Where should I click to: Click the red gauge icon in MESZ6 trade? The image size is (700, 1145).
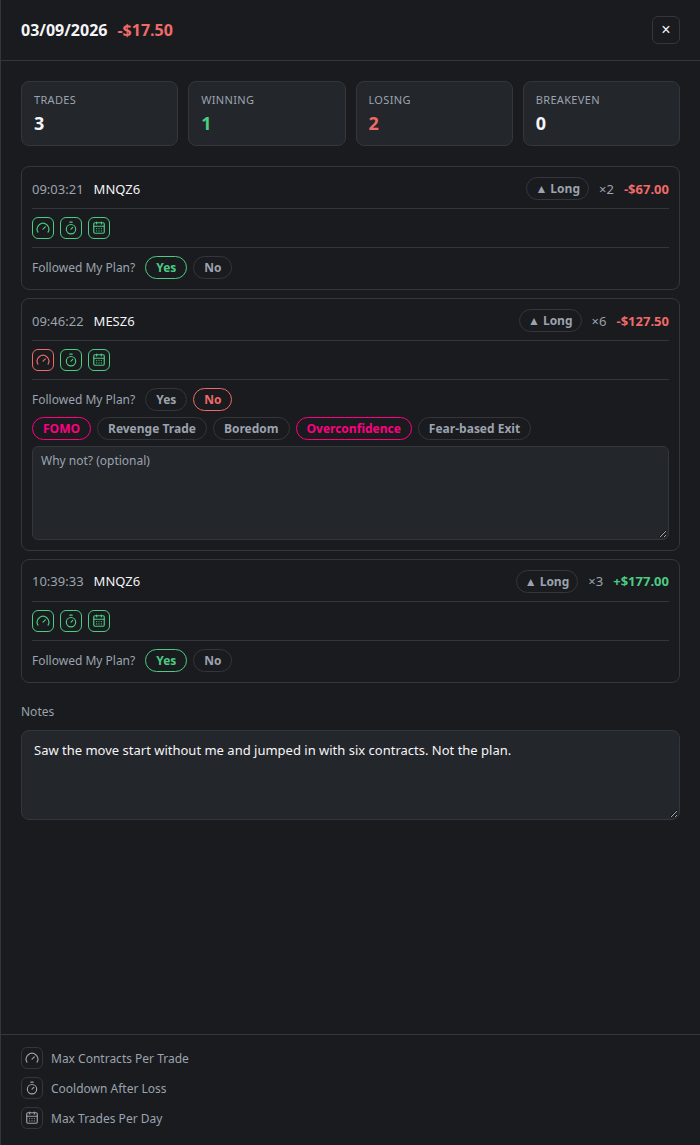(43, 360)
